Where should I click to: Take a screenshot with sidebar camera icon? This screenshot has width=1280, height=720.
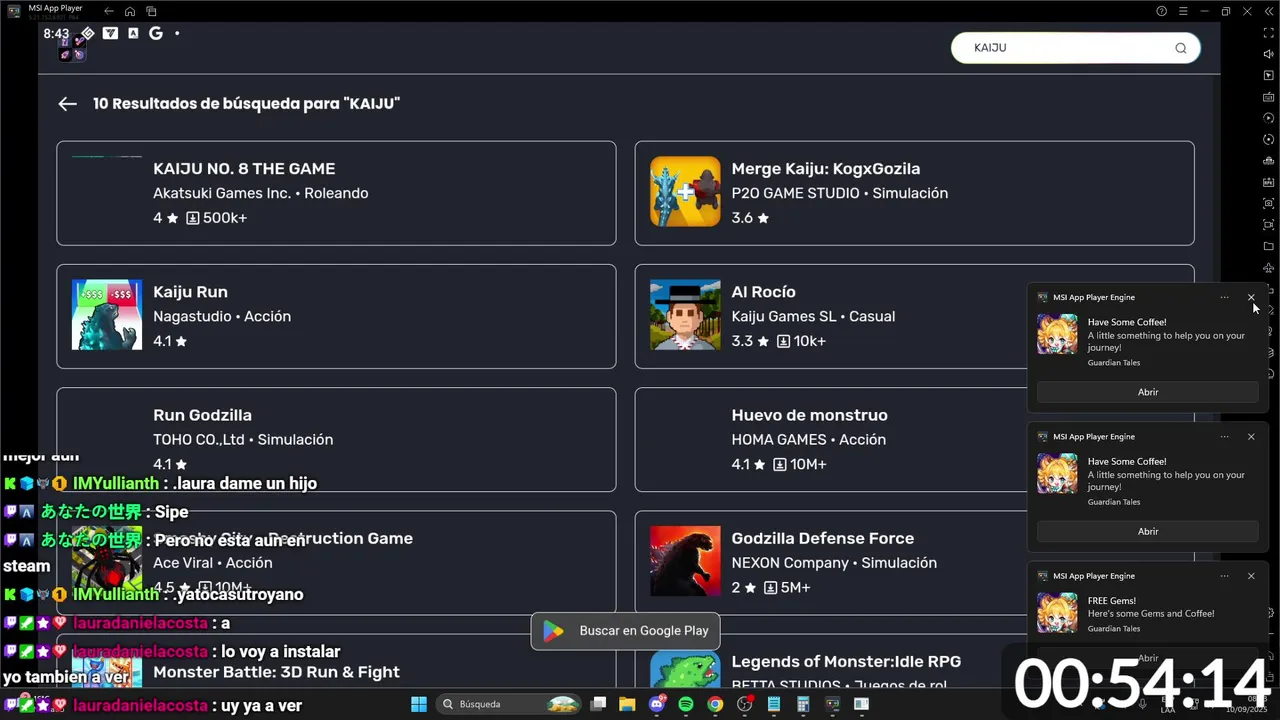[1269, 203]
